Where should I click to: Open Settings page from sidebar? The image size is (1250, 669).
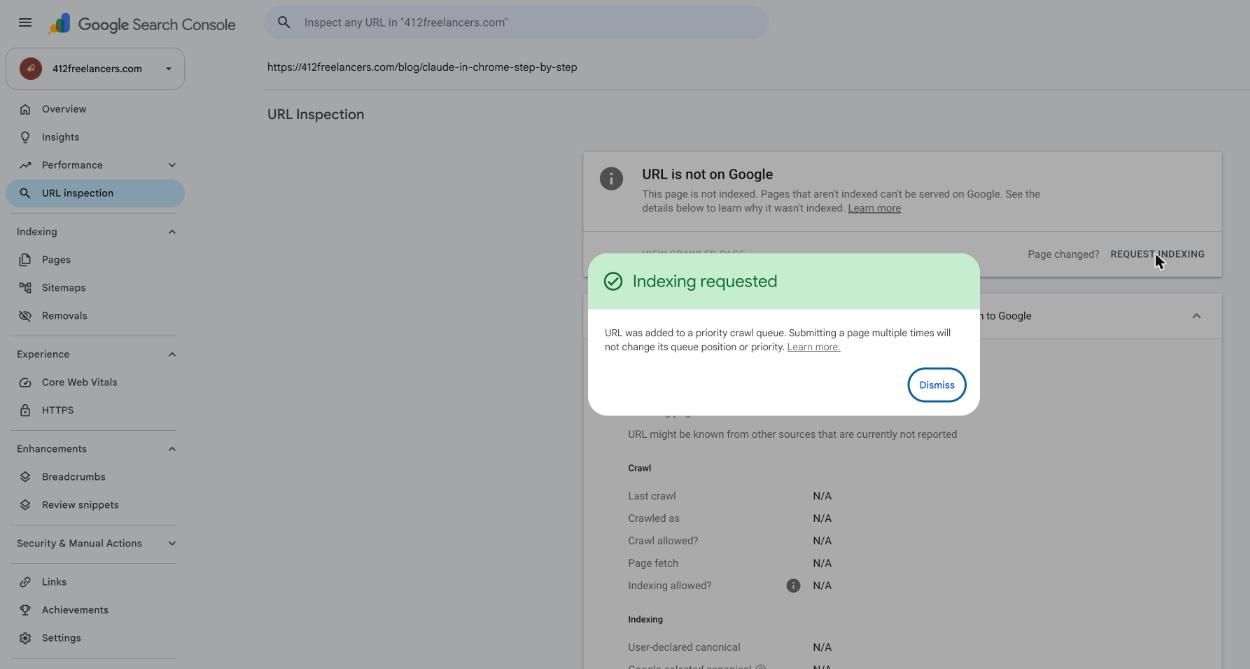[95, 638]
